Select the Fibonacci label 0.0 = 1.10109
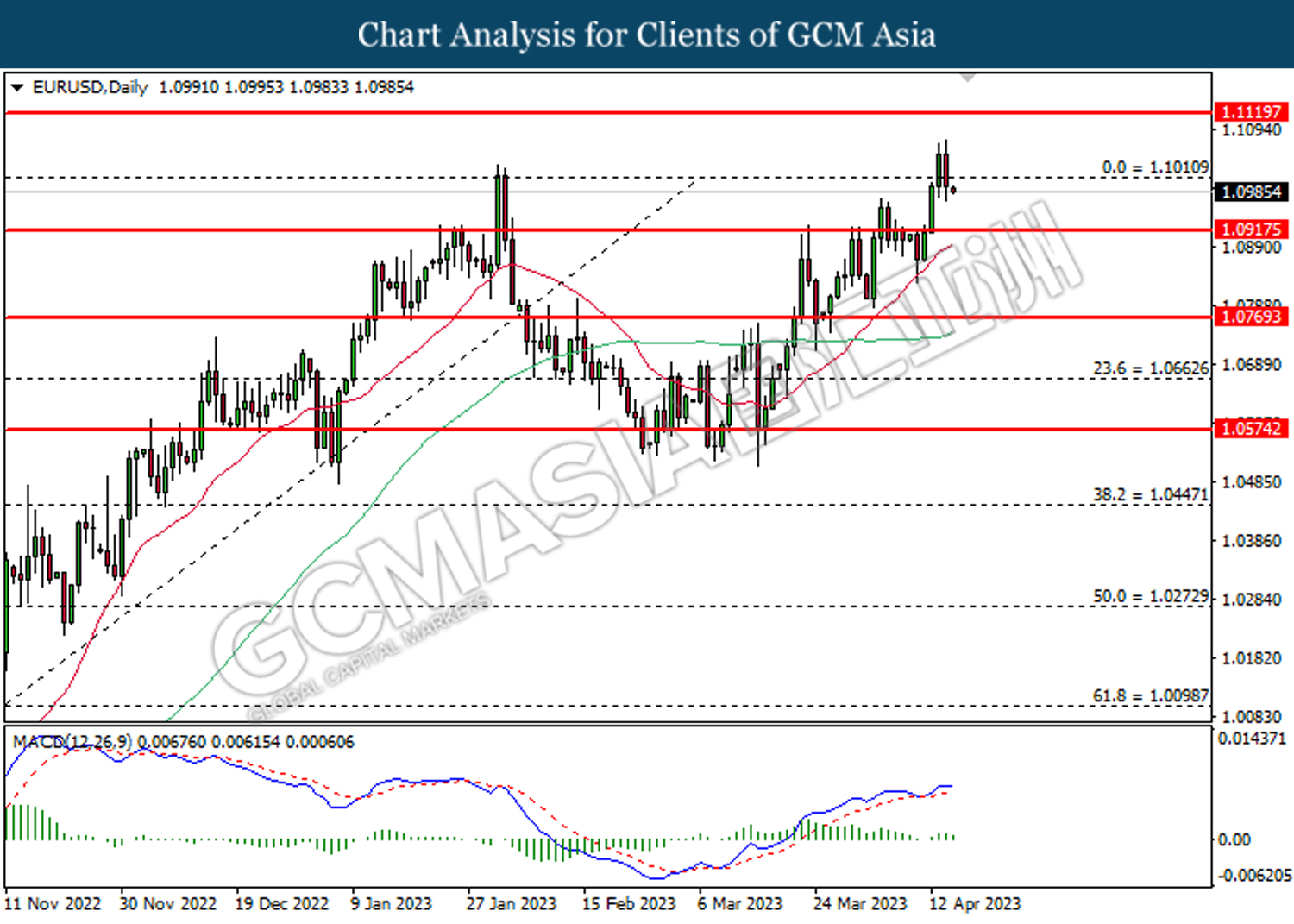The image size is (1294, 924). [x=1155, y=167]
